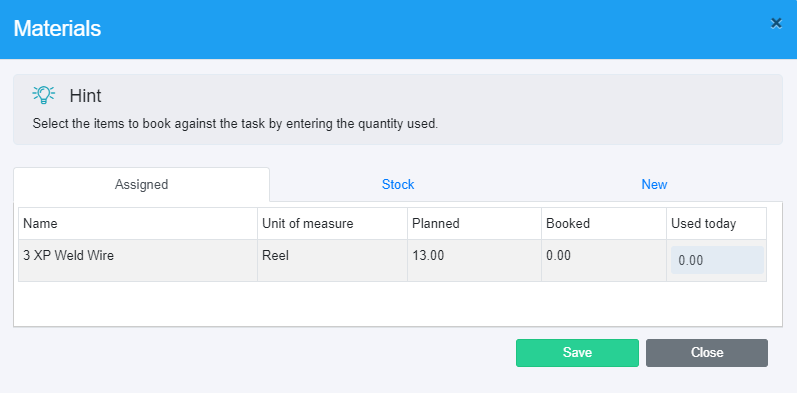Click the planned value 13.00
This screenshot has height=393, width=797.
(428, 256)
